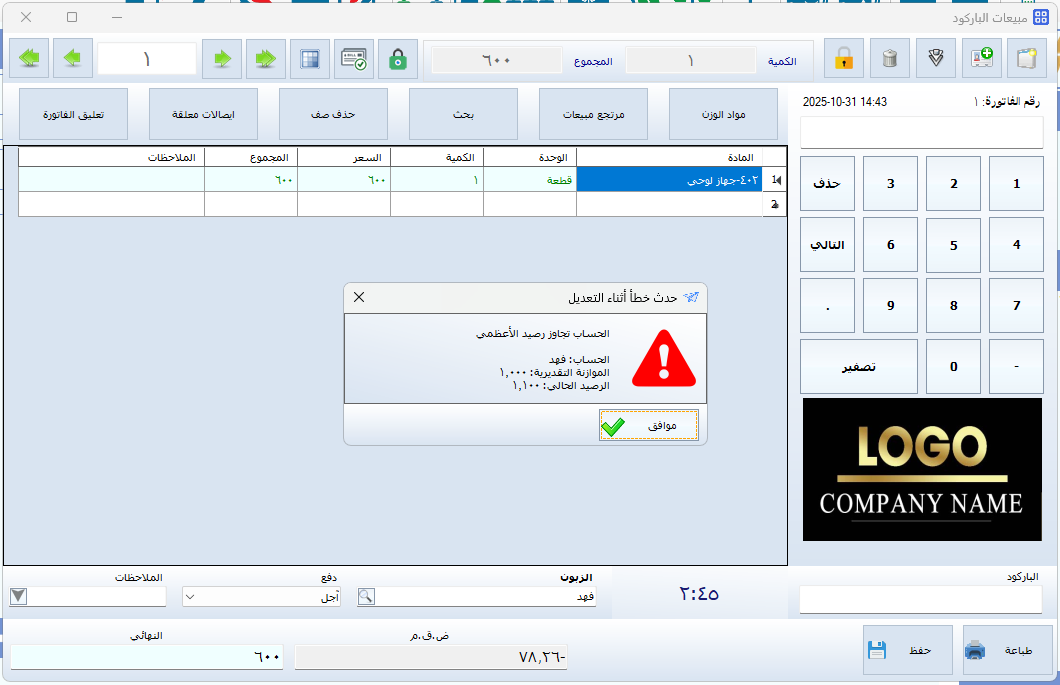Image resolution: width=1060 pixels, height=685 pixels.
Task: Open the notes dropdown arrow
Action: click(x=19, y=597)
